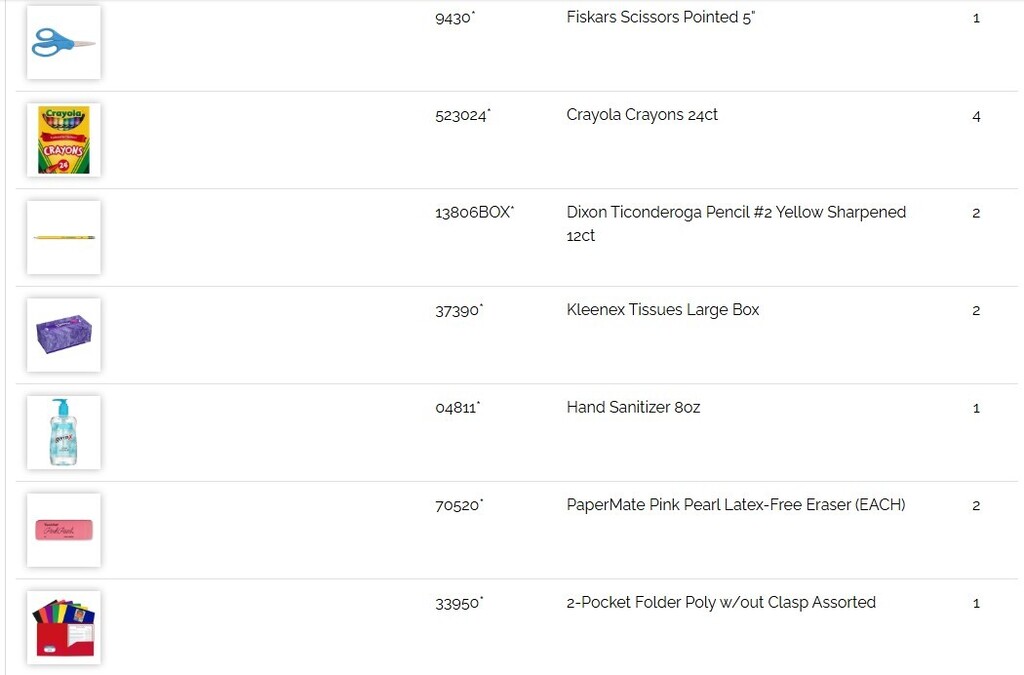
Task: Click item number 70520 for eraser
Action: [x=459, y=506]
